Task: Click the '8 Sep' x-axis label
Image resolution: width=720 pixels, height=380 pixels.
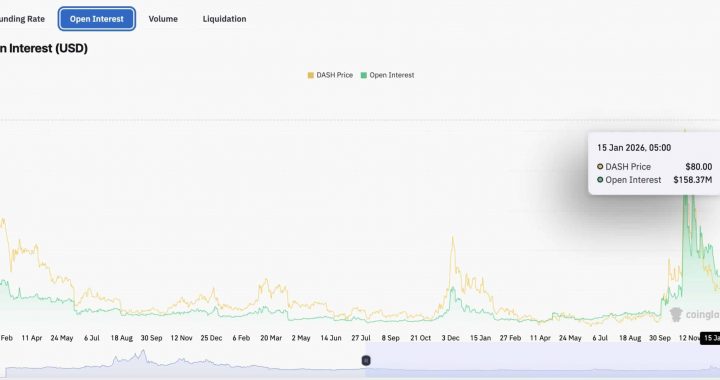Action: tap(390, 338)
